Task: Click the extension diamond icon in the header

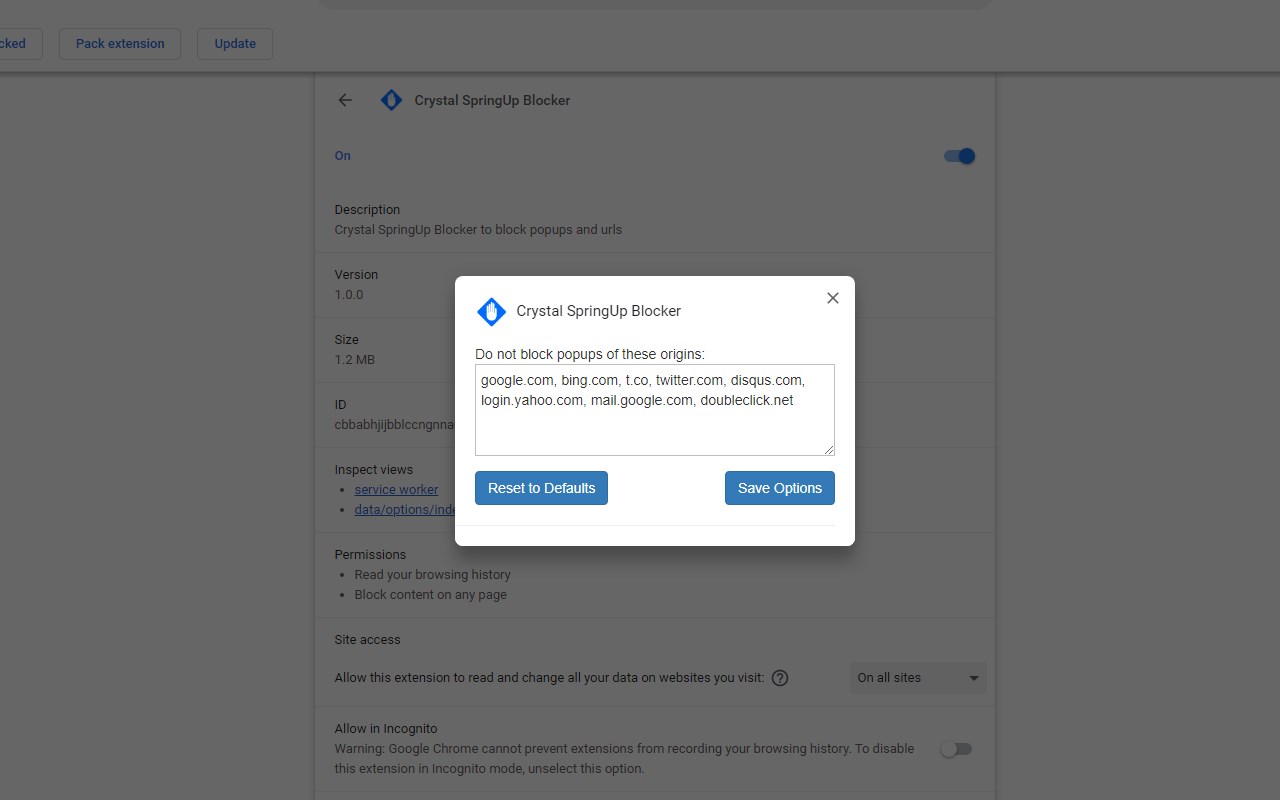Action: click(x=391, y=100)
